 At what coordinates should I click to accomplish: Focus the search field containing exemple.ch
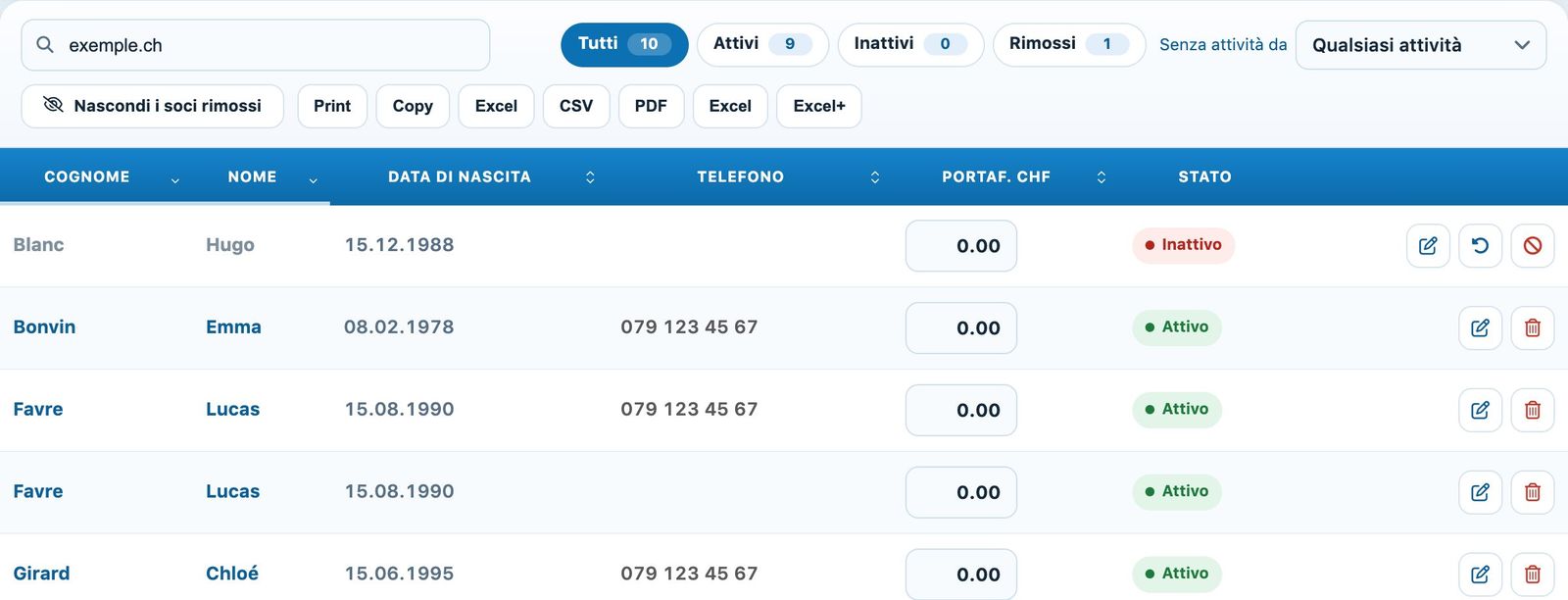pos(256,45)
